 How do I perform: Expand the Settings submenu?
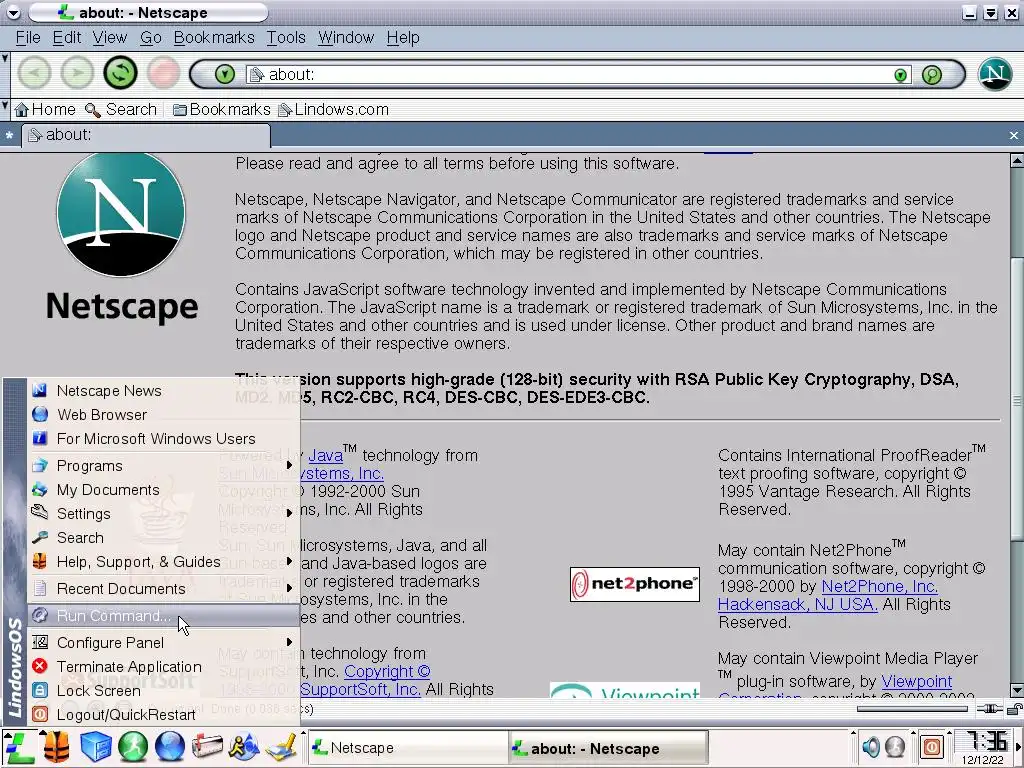[x=163, y=514]
